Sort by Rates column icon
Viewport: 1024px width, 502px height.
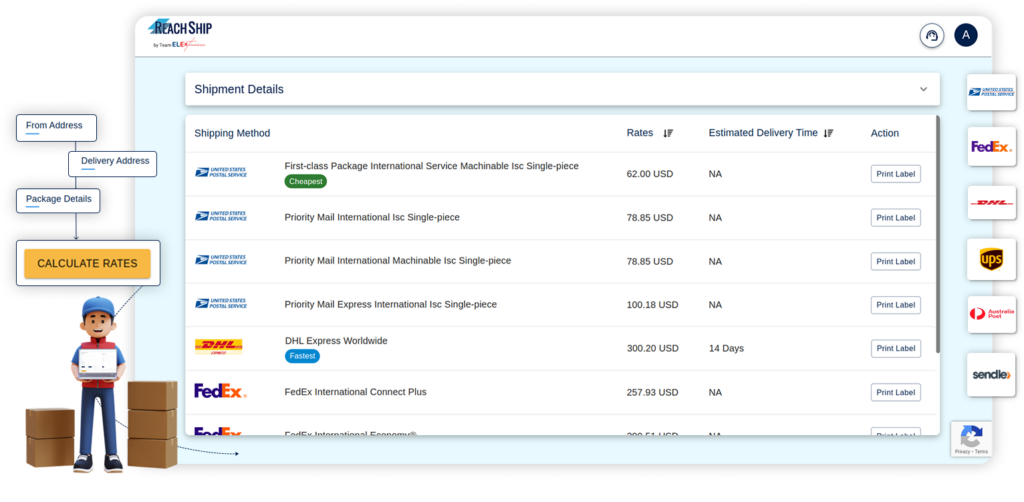pos(668,133)
